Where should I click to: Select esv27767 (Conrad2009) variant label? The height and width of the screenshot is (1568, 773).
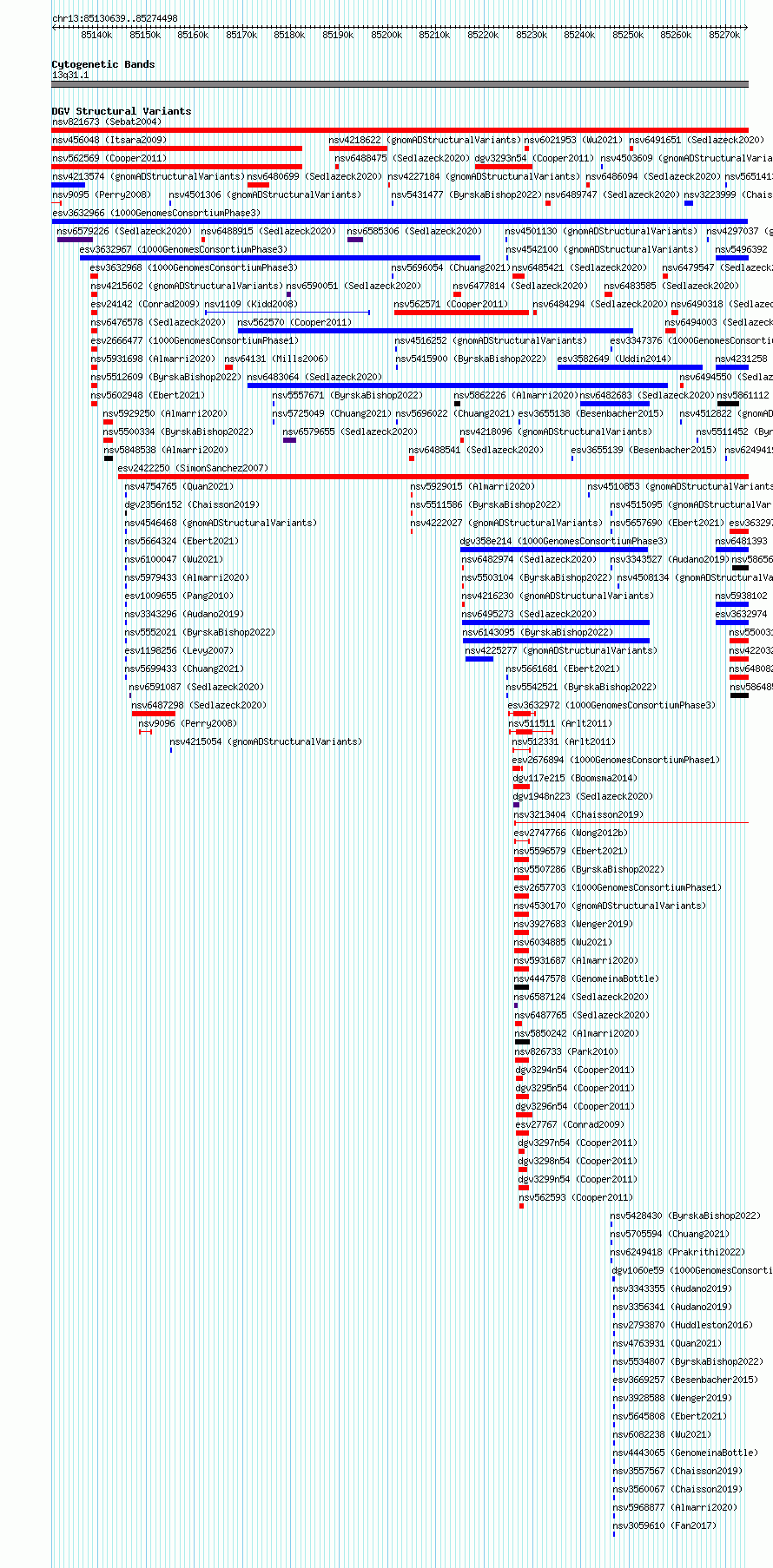coord(570,1124)
